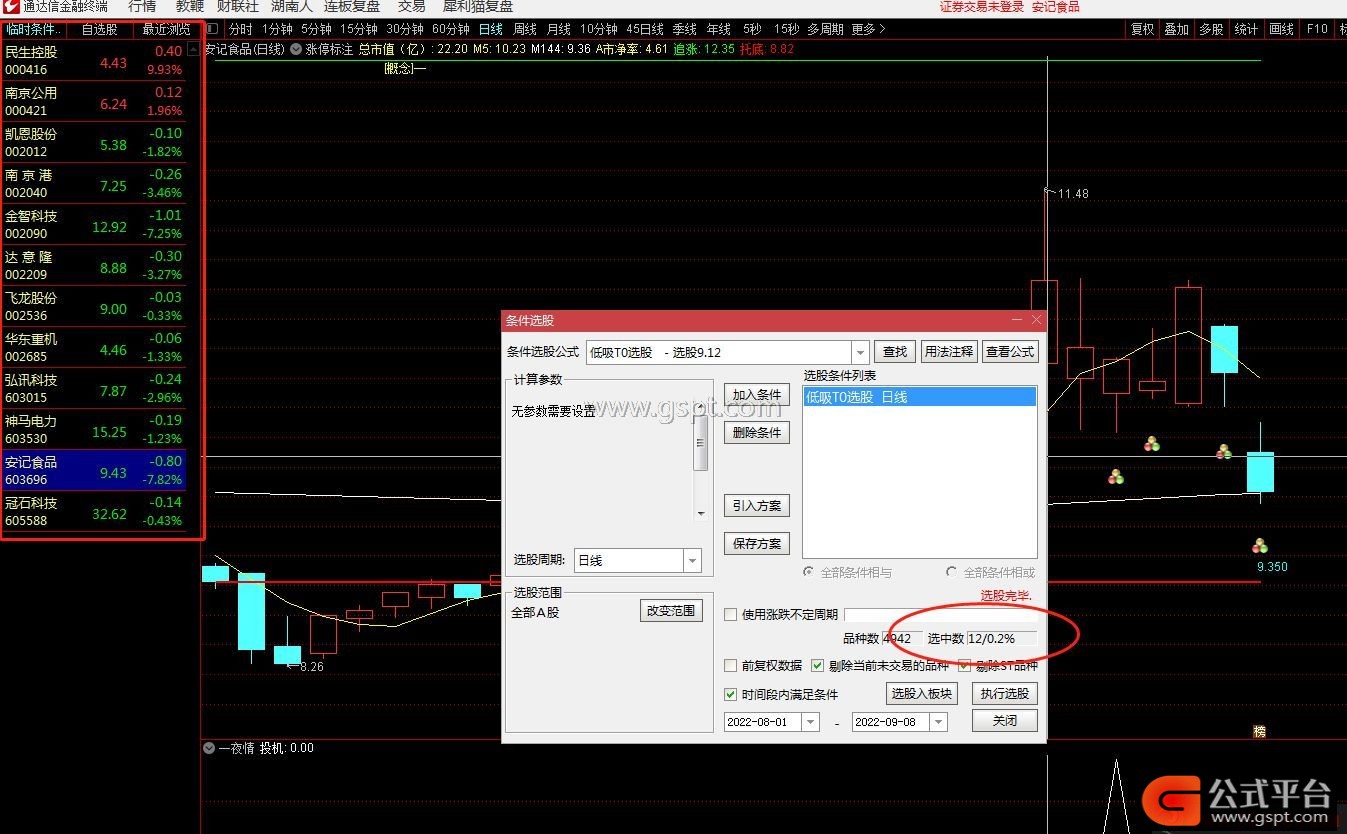This screenshot has height=834, width=1347.
Task: Click 用法注释 button
Action: [948, 352]
